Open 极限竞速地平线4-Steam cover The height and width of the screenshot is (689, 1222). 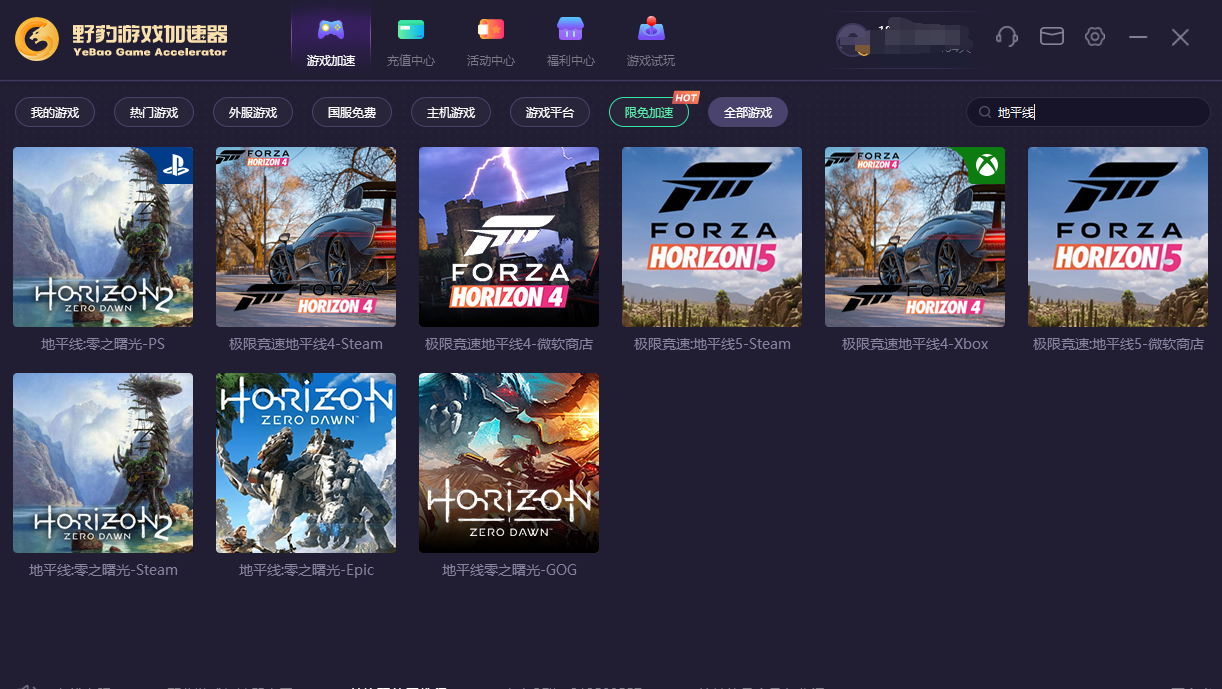(306, 237)
